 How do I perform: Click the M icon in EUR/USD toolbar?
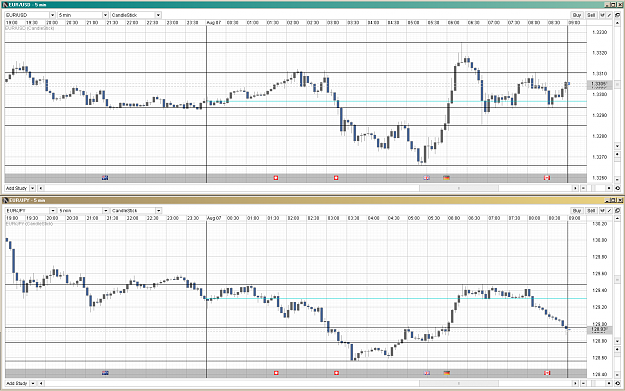(x=602, y=15)
